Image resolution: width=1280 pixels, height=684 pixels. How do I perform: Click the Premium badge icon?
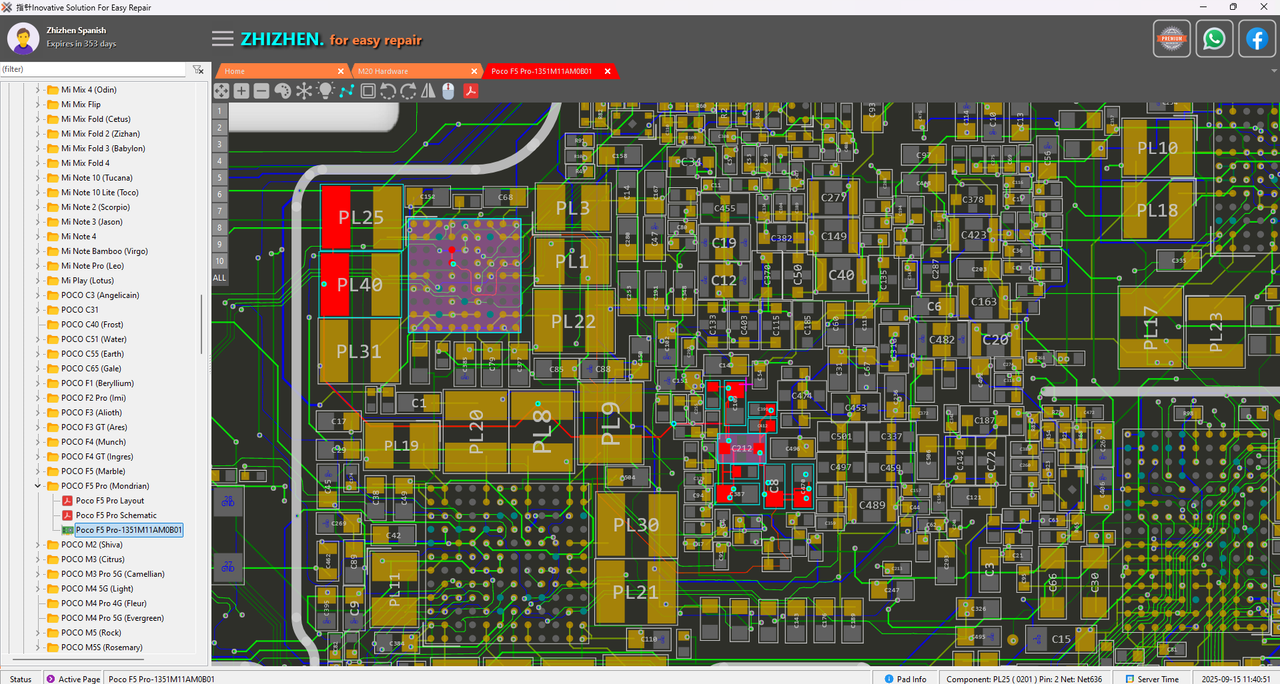1172,39
